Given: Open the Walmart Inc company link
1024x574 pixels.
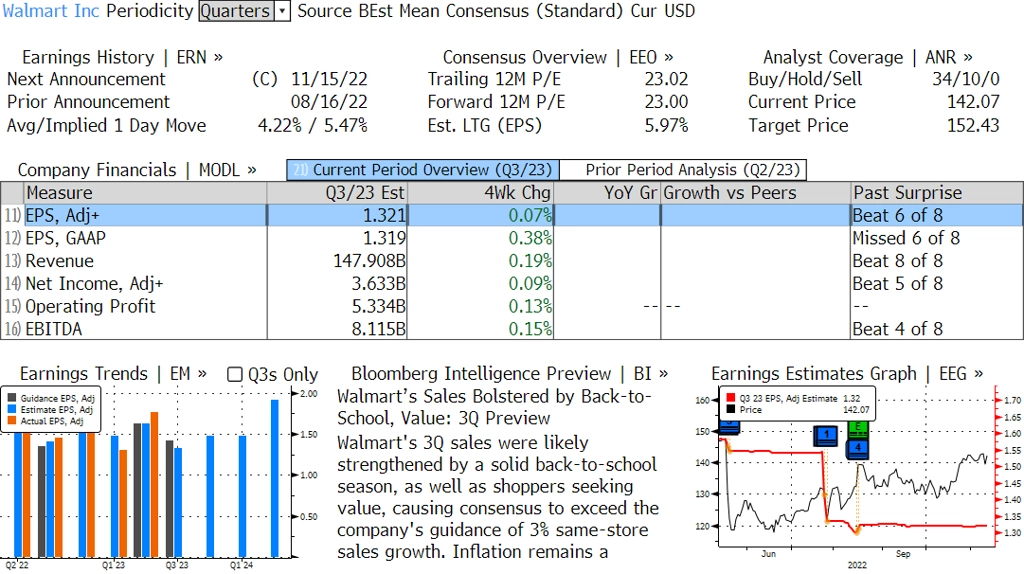Looking at the screenshot, I should click(x=51, y=11).
